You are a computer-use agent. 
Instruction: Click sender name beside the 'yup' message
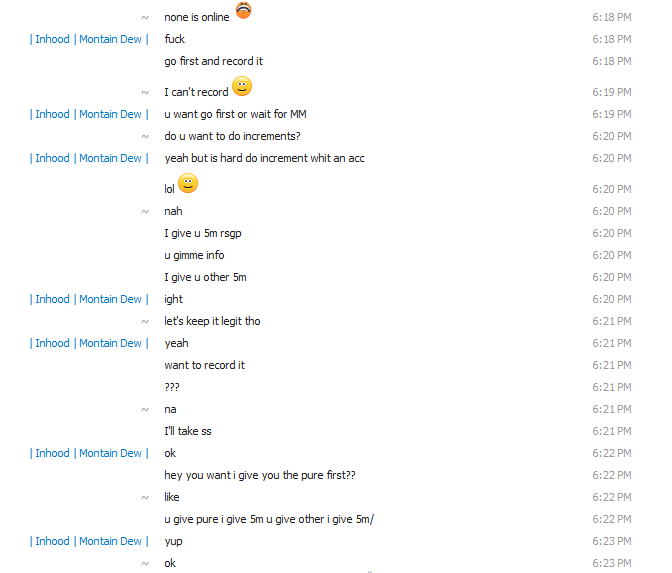[89, 542]
